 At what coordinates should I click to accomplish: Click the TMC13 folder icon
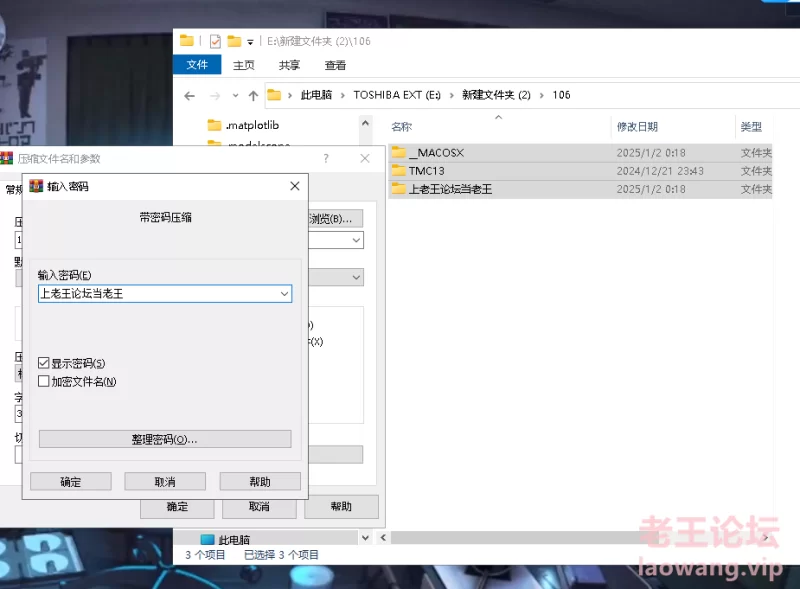(398, 170)
